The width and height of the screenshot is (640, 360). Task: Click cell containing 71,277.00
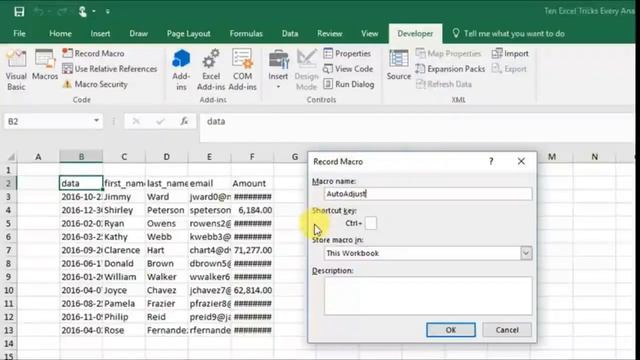(252, 250)
